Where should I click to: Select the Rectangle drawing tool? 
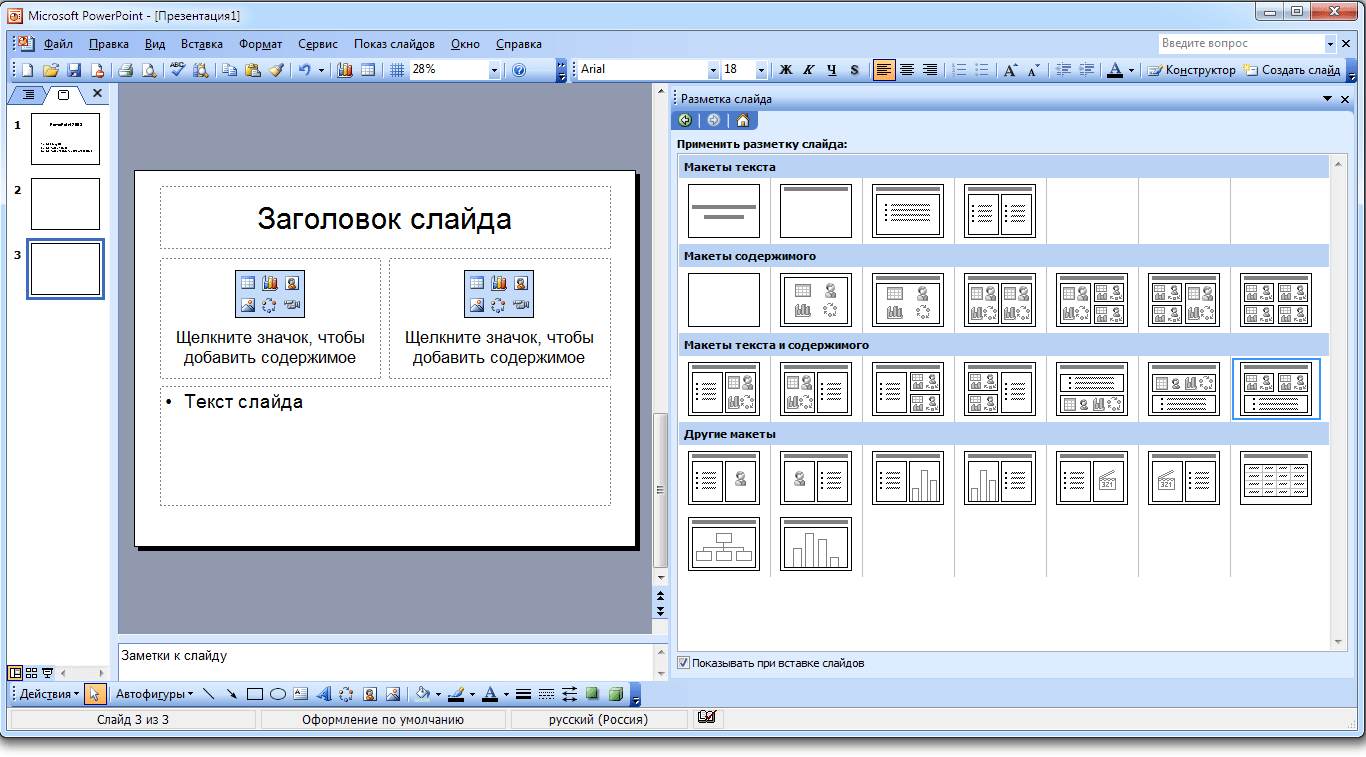[x=255, y=693]
